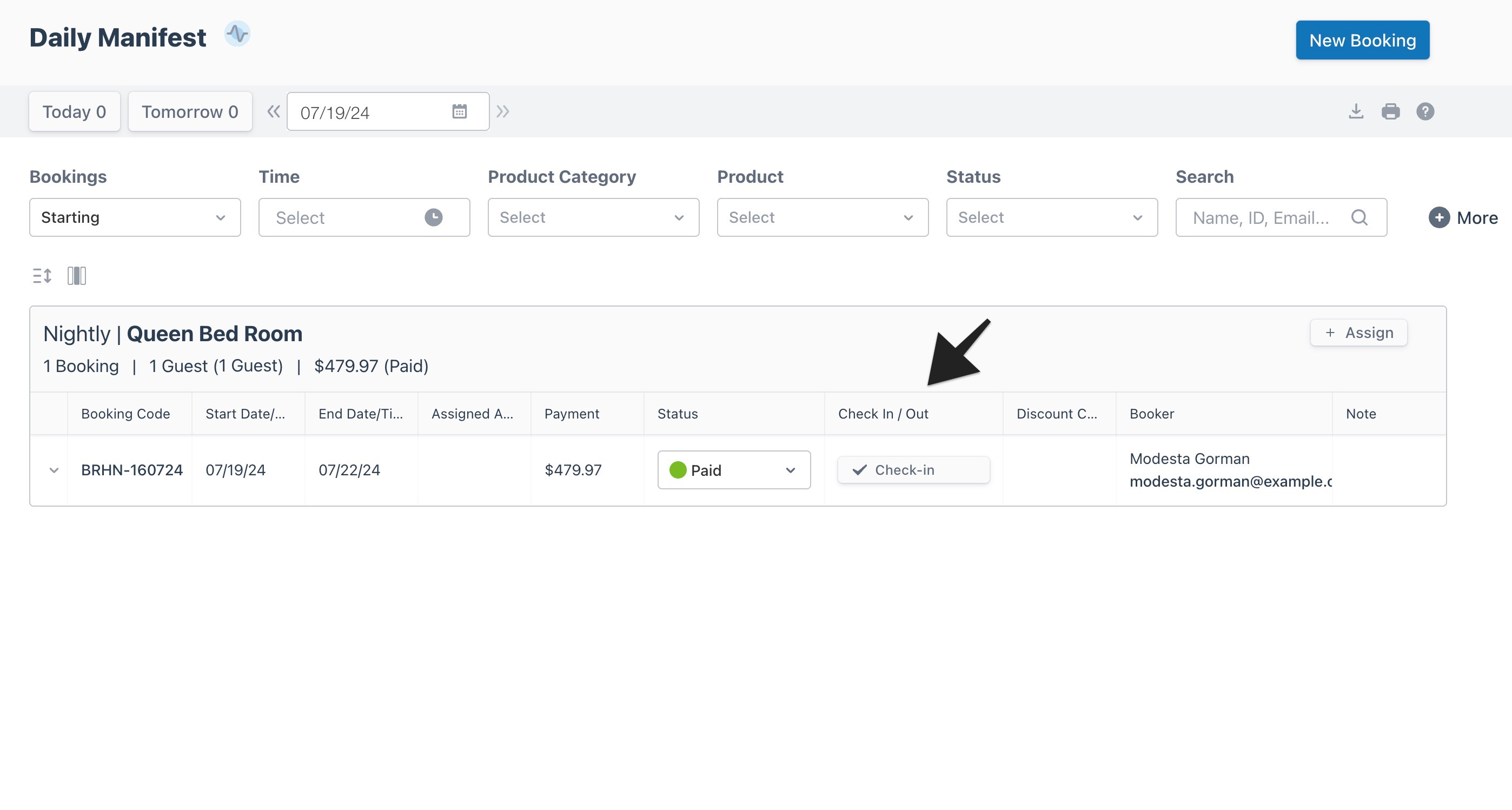Image resolution: width=1512 pixels, height=810 pixels.
Task: Open the Time select field
Action: click(x=364, y=217)
